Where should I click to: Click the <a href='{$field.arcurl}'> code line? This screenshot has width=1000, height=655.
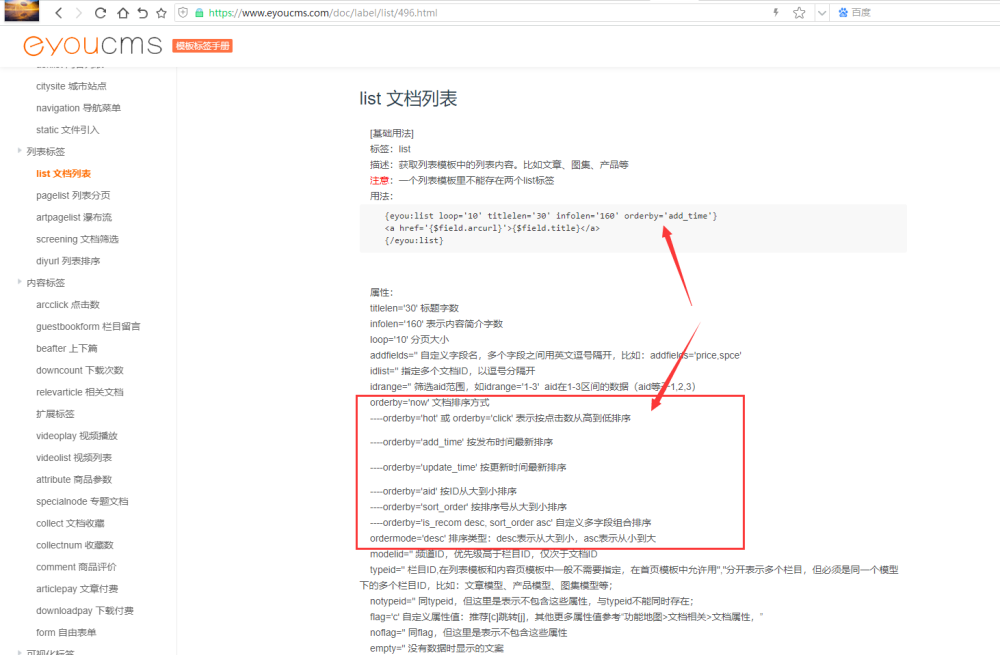[x=492, y=228]
